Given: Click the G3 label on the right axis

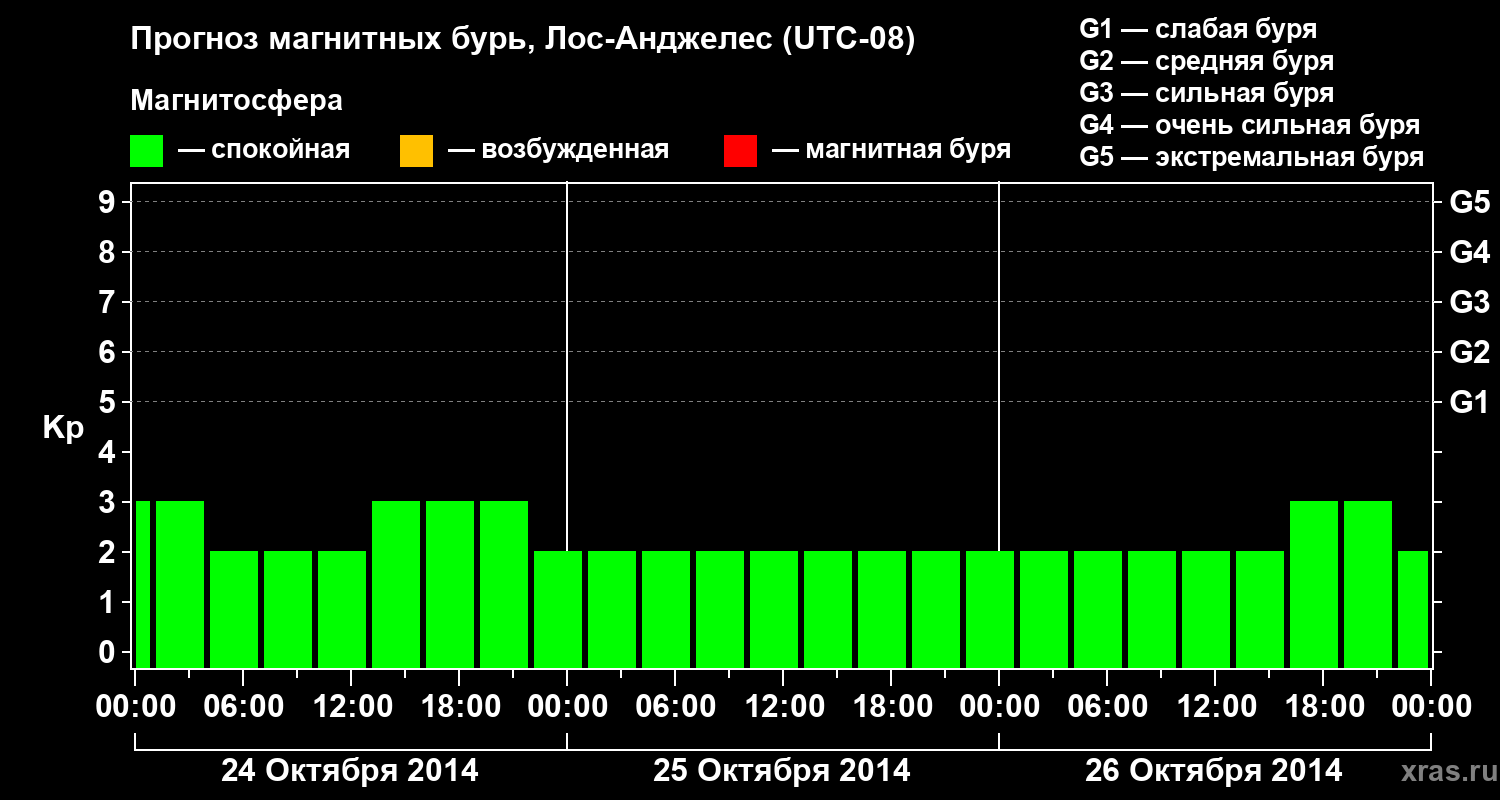Looking at the screenshot, I should (1470, 302).
